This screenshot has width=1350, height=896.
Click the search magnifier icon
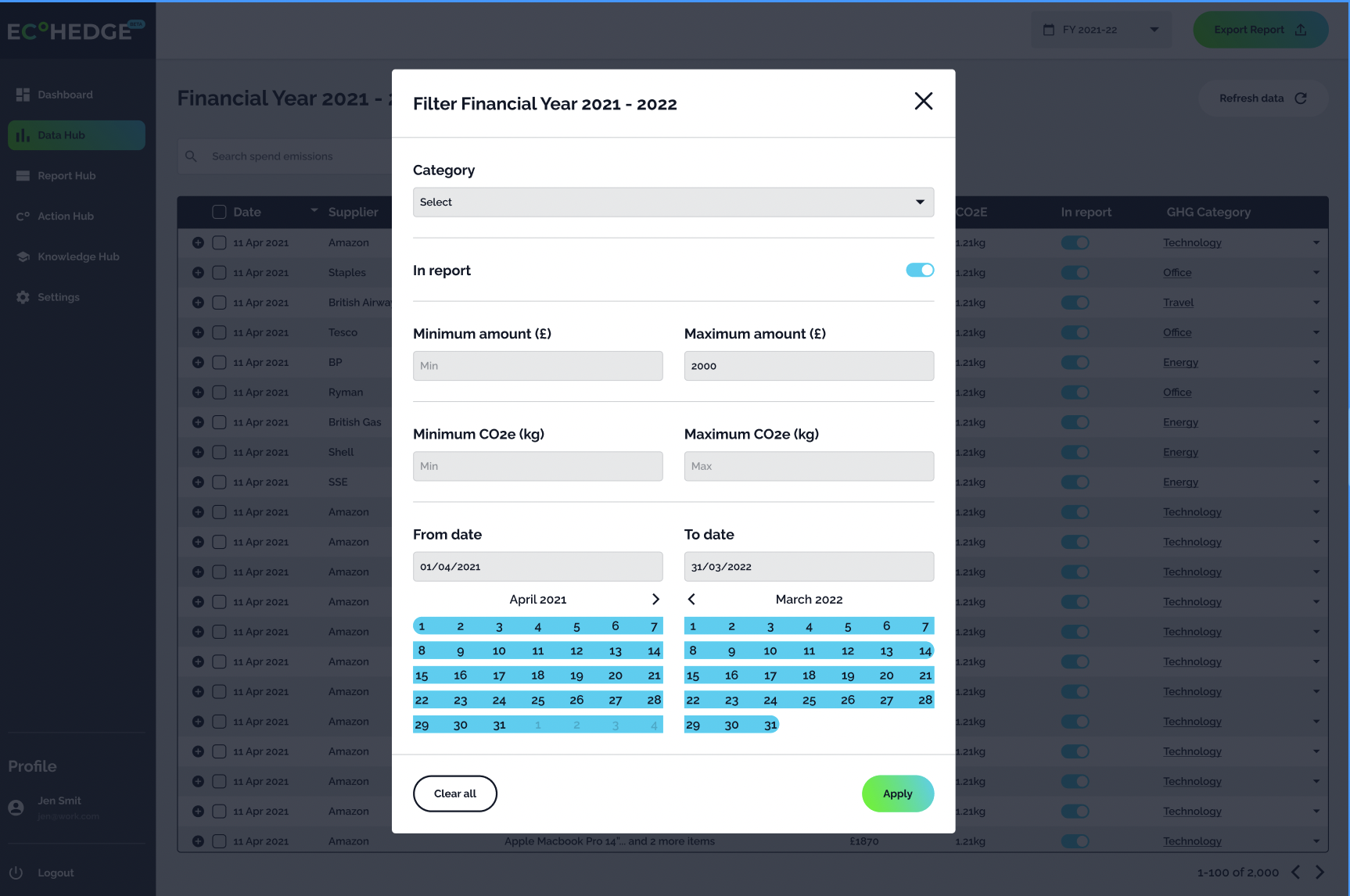coord(191,156)
